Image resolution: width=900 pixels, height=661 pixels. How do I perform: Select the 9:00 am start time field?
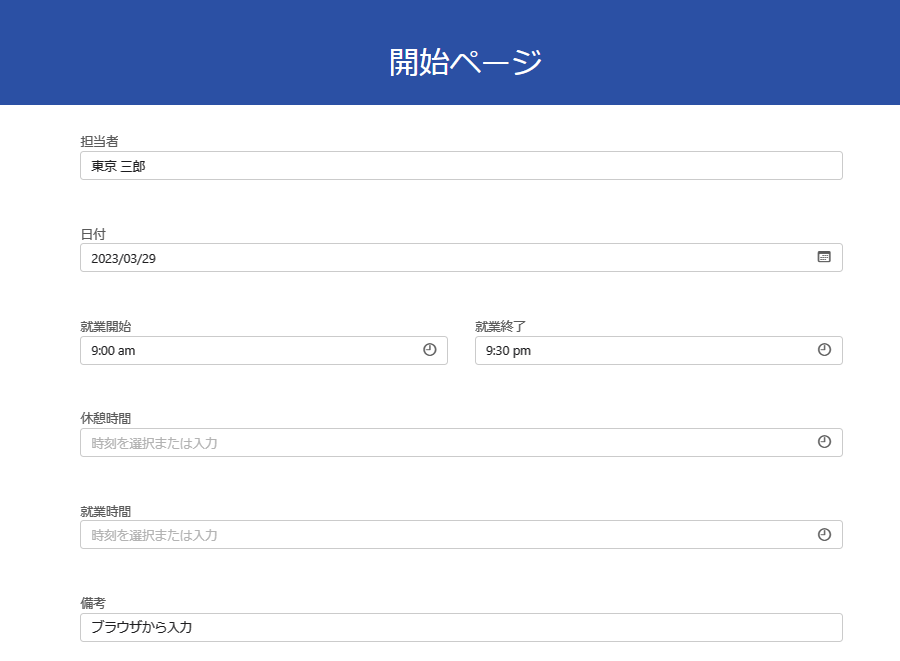(250, 351)
